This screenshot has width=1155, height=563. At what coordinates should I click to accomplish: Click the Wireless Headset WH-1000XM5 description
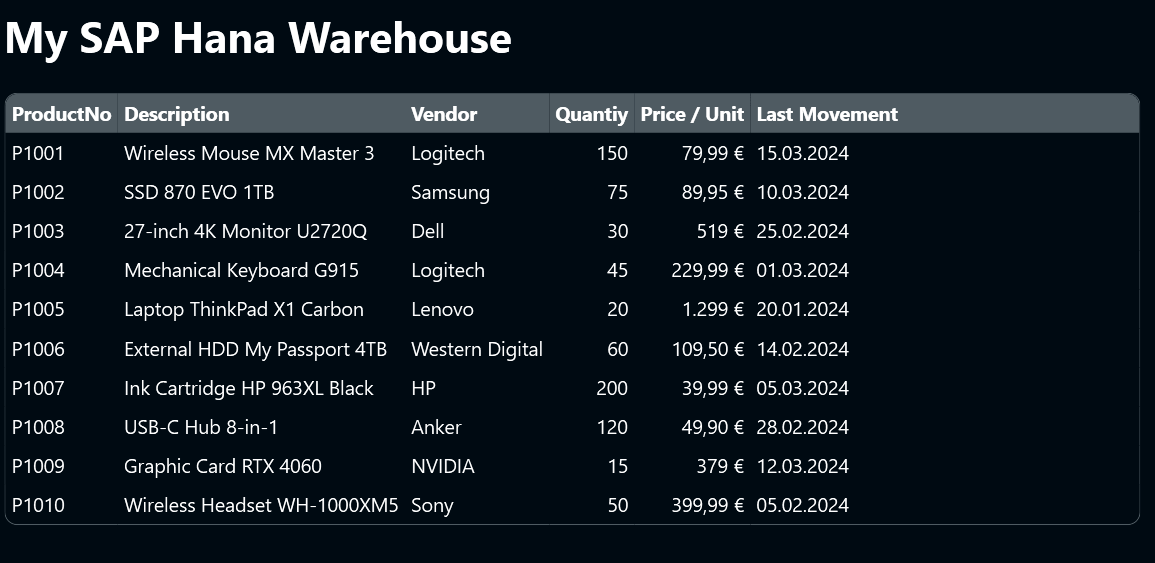[x=261, y=506]
